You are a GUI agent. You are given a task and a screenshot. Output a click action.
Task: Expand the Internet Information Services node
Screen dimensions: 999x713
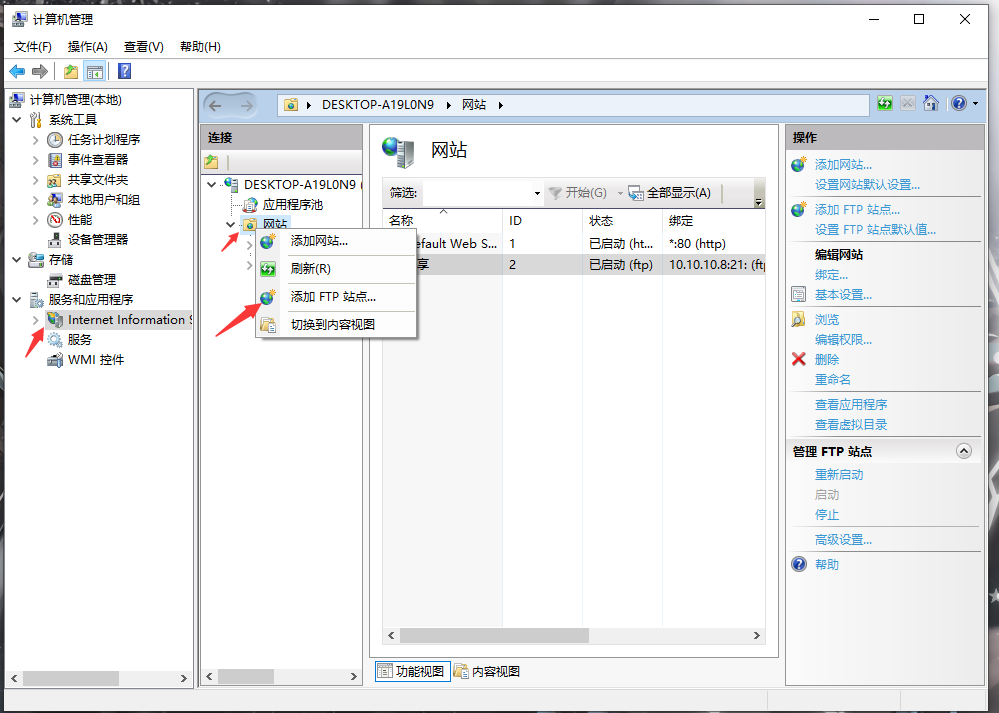coord(36,320)
